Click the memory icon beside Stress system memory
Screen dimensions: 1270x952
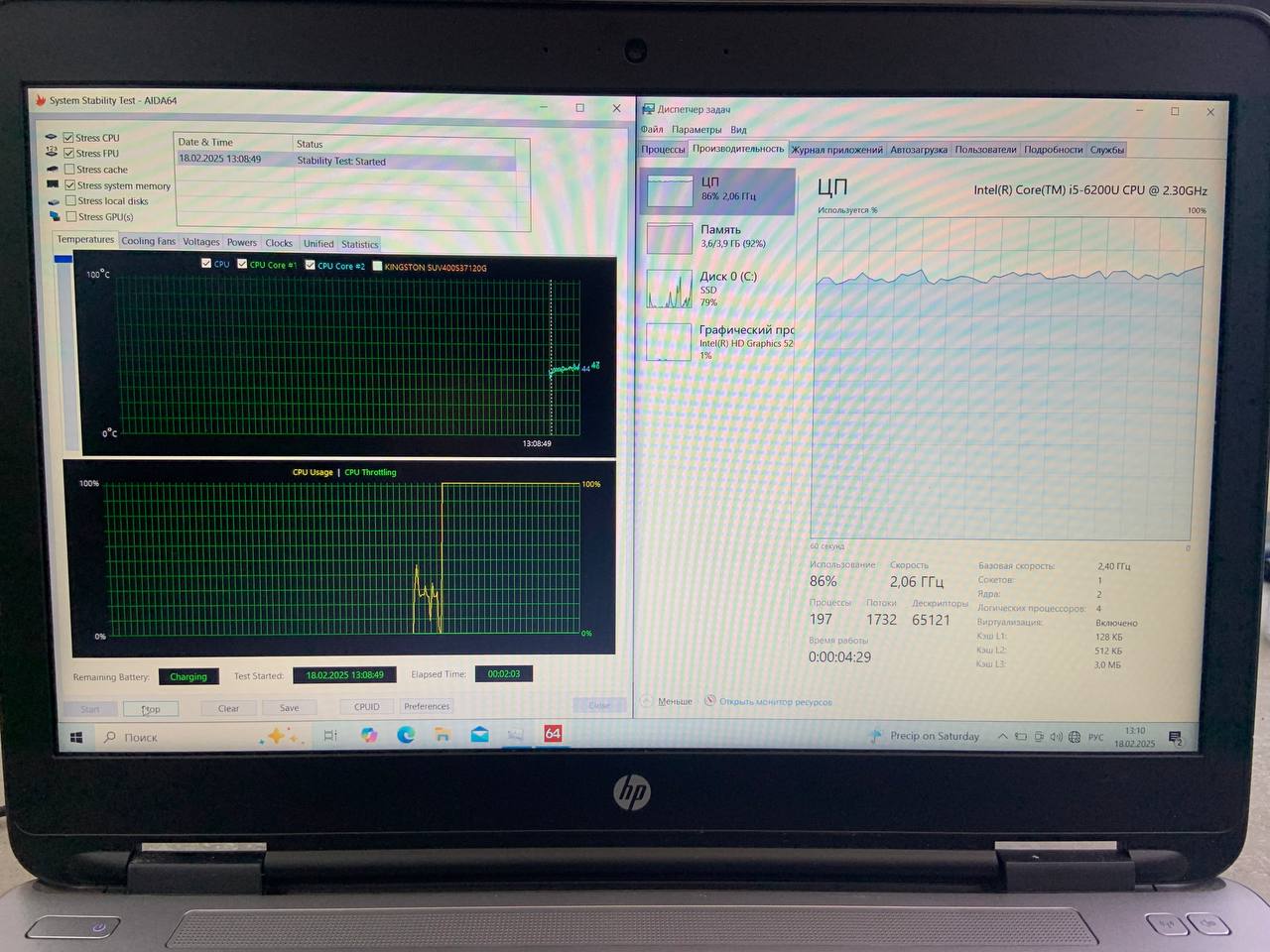point(54,184)
